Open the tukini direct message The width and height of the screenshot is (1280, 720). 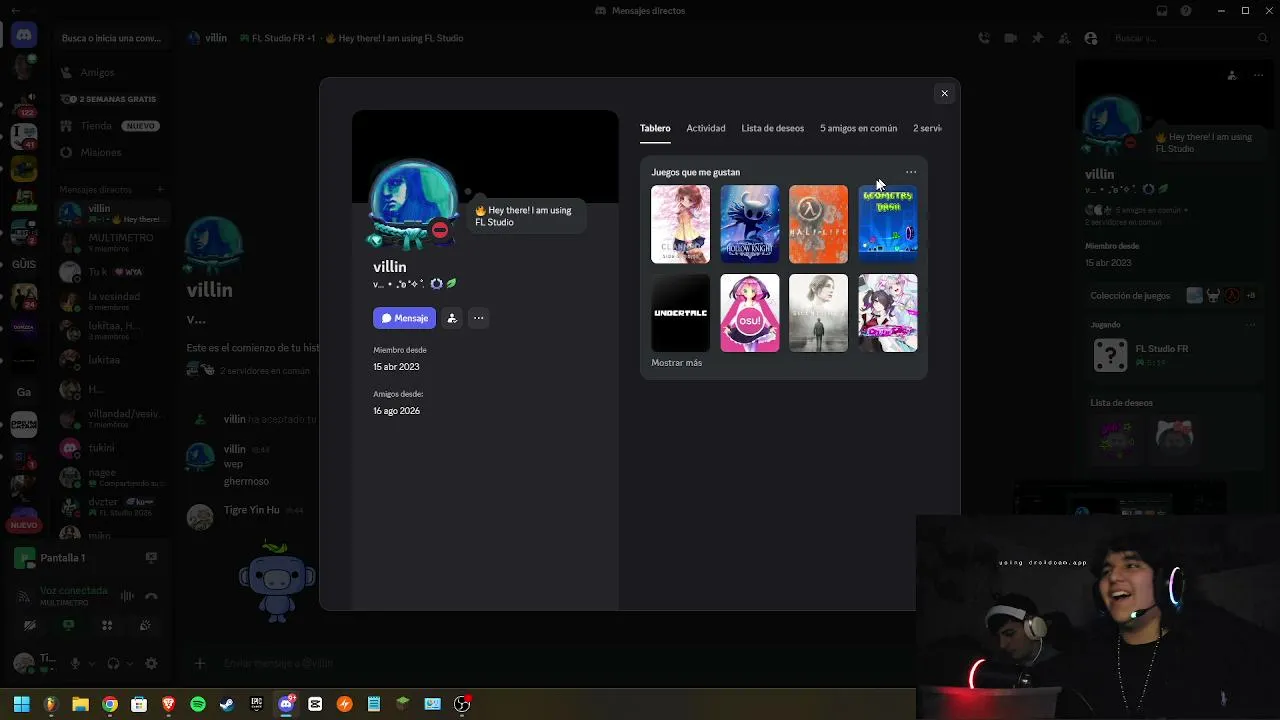click(x=111, y=448)
